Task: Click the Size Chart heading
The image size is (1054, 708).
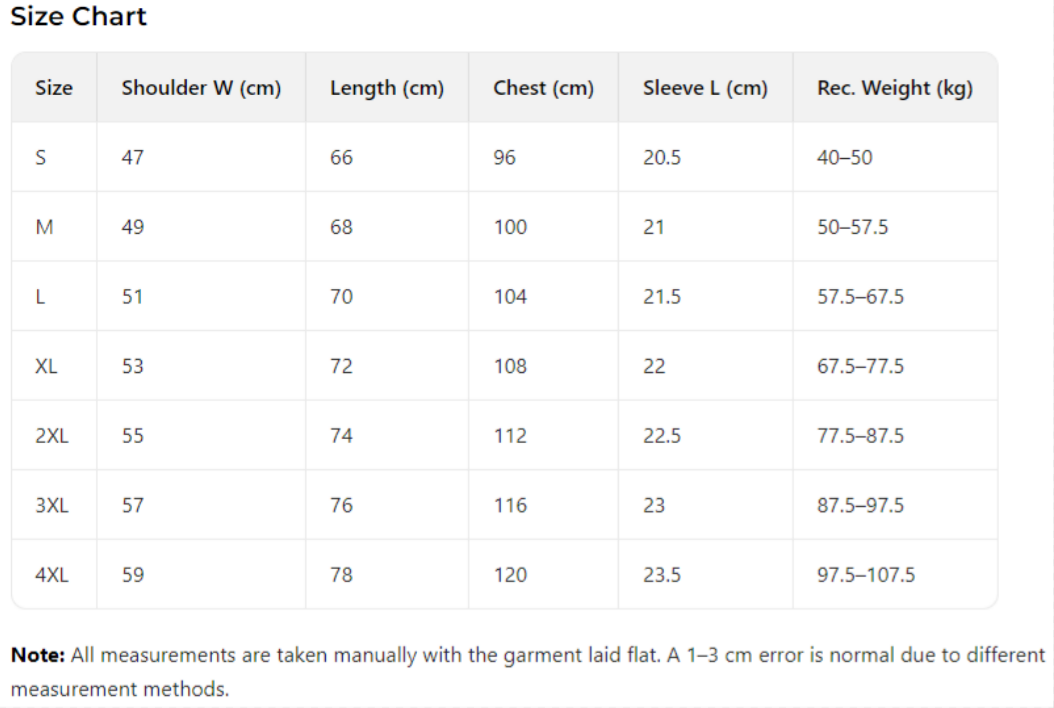Action: (x=78, y=17)
